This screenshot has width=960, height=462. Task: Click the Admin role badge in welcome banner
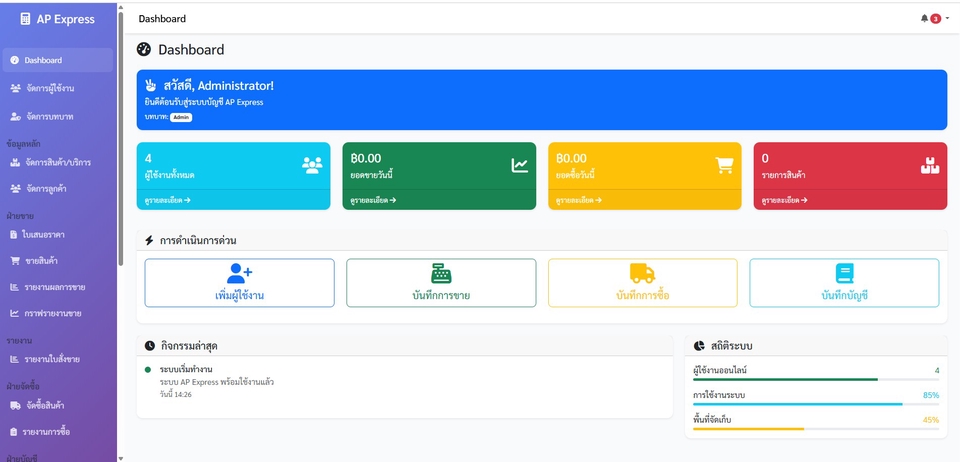(181, 117)
